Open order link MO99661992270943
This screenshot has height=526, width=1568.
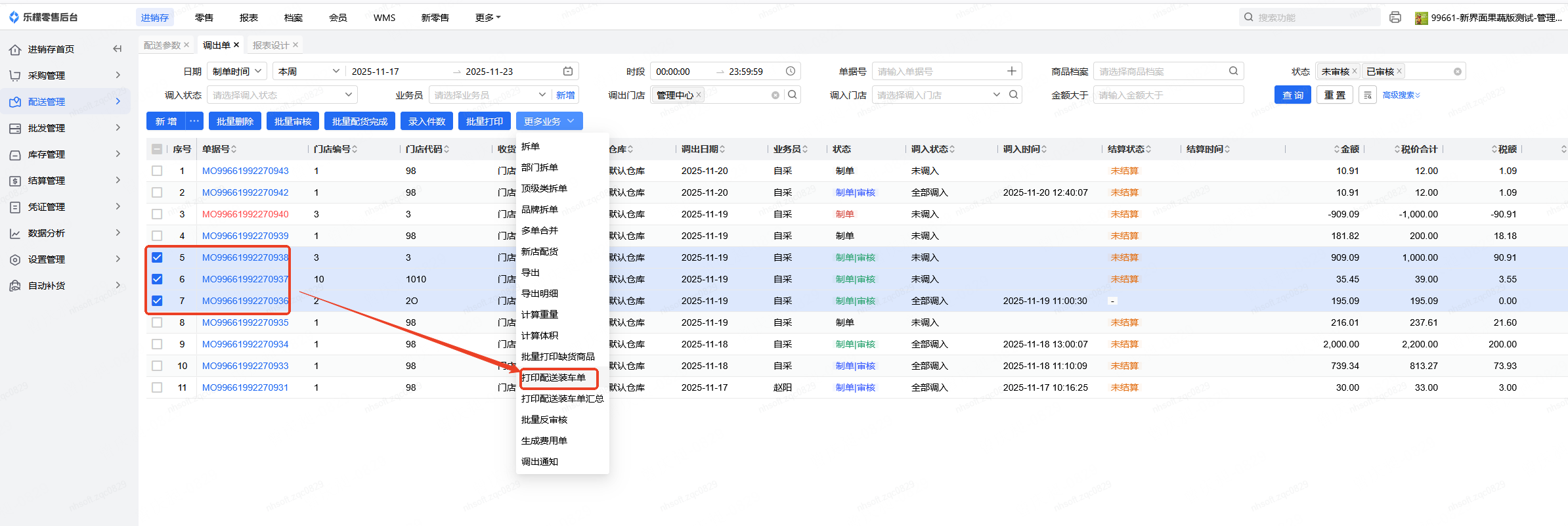click(x=245, y=171)
